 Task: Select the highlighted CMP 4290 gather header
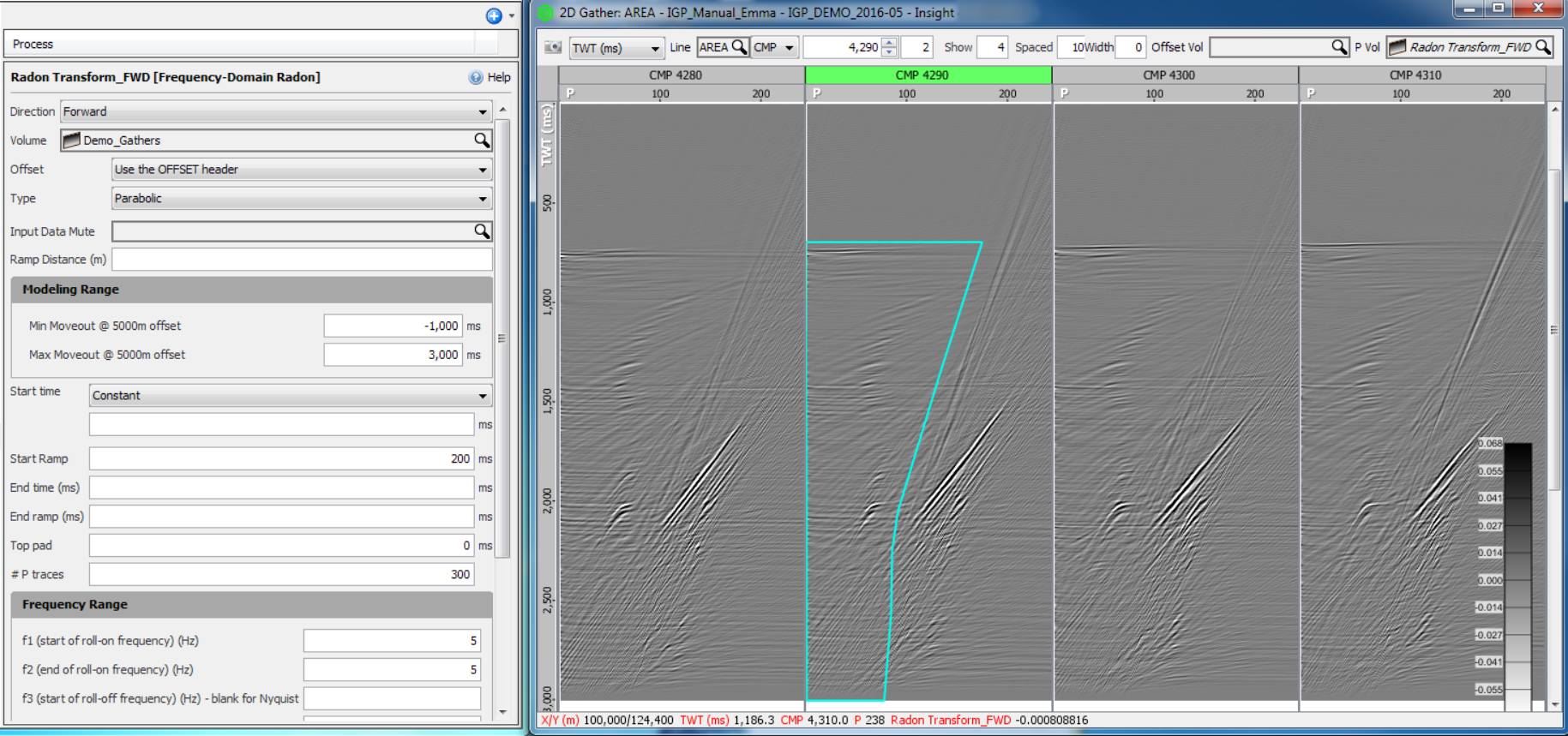click(x=928, y=75)
